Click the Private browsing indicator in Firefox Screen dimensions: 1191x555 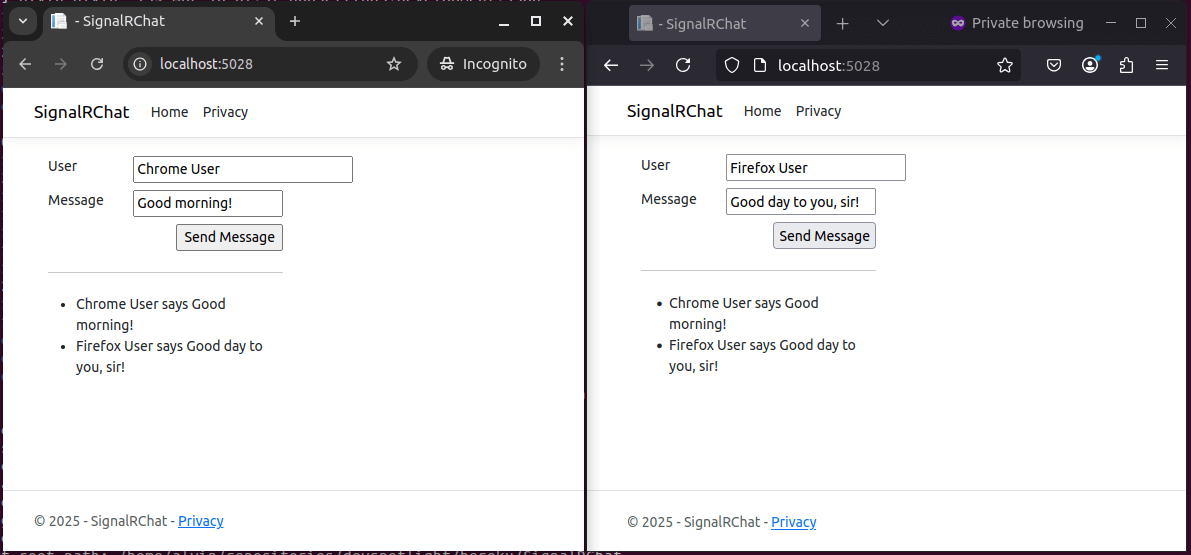[1017, 24]
